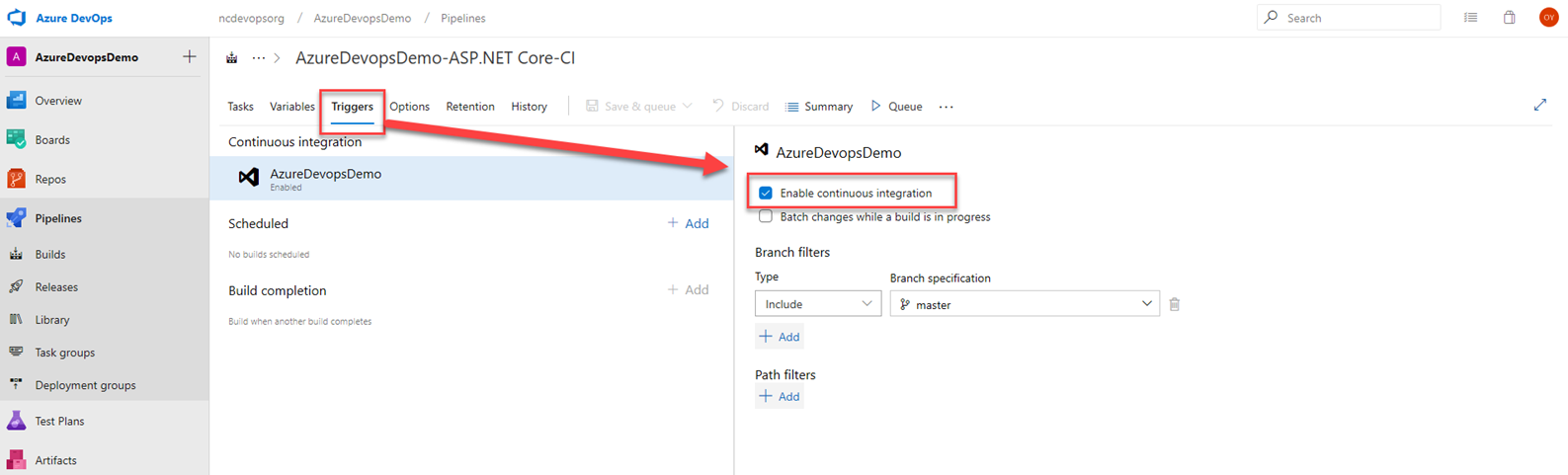Add a build completion trigger
This screenshot has height=475, width=1568.
[689, 289]
